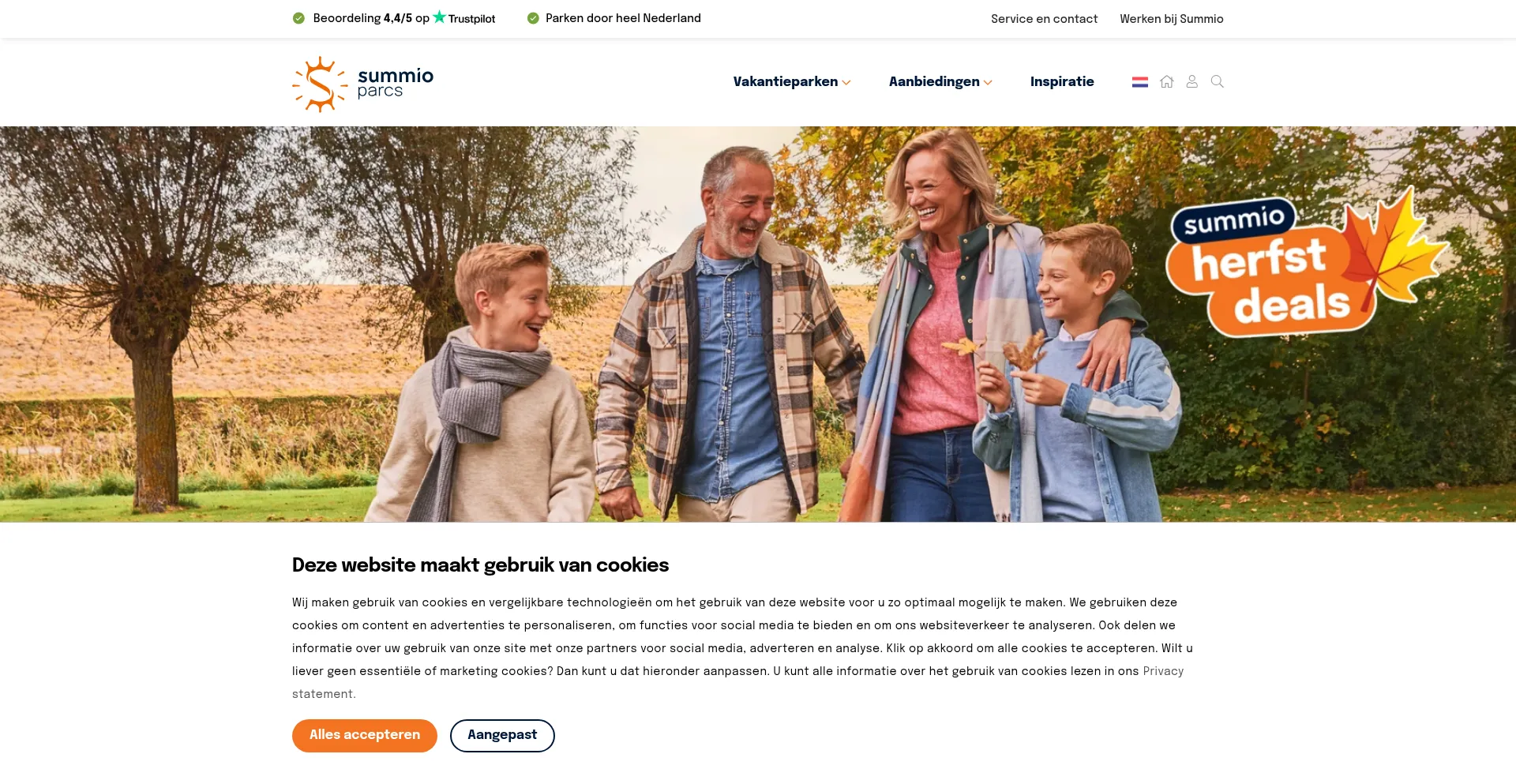Open the Inspiratie menu item
Image resolution: width=1516 pixels, height=784 pixels.
[x=1062, y=81]
